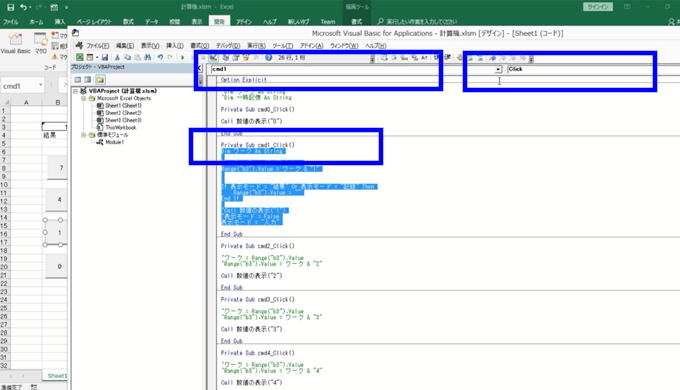Select Sheet1 (Sheet1) in project tree
The width and height of the screenshot is (680, 390).
pyautogui.click(x=123, y=106)
